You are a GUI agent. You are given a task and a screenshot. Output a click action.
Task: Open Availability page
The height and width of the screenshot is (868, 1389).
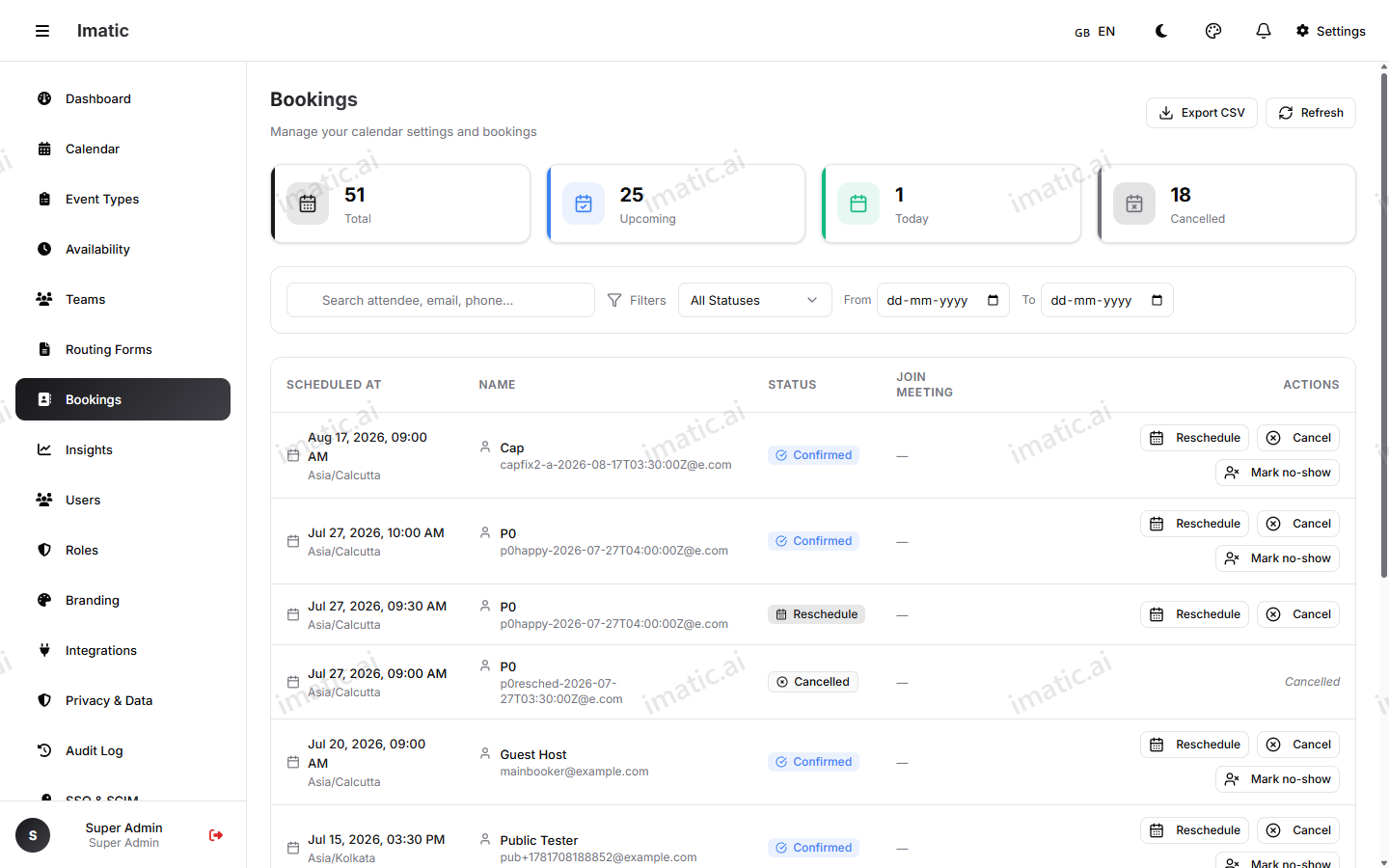(123, 249)
